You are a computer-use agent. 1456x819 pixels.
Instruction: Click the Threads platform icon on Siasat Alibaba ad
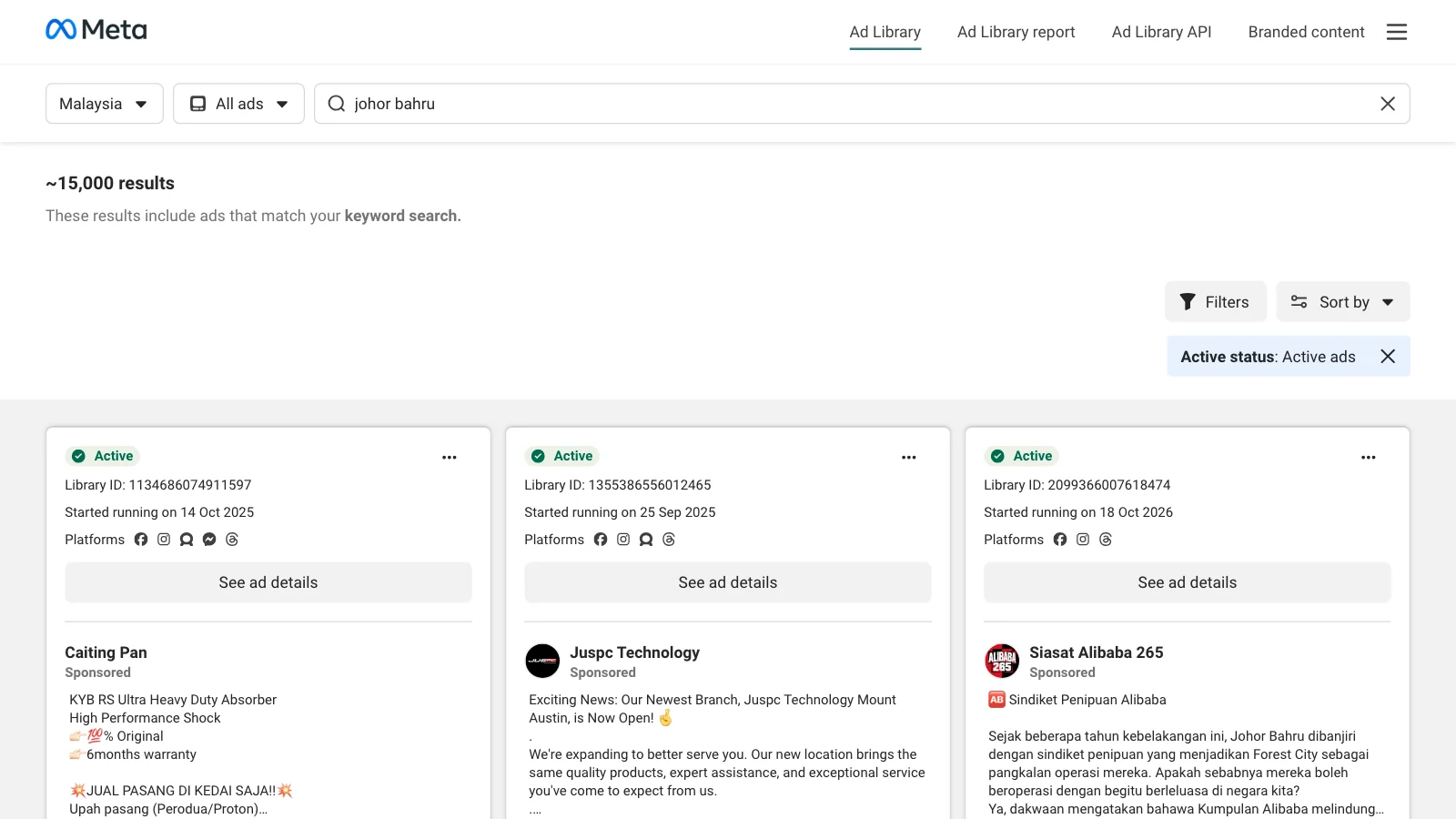tap(1106, 540)
